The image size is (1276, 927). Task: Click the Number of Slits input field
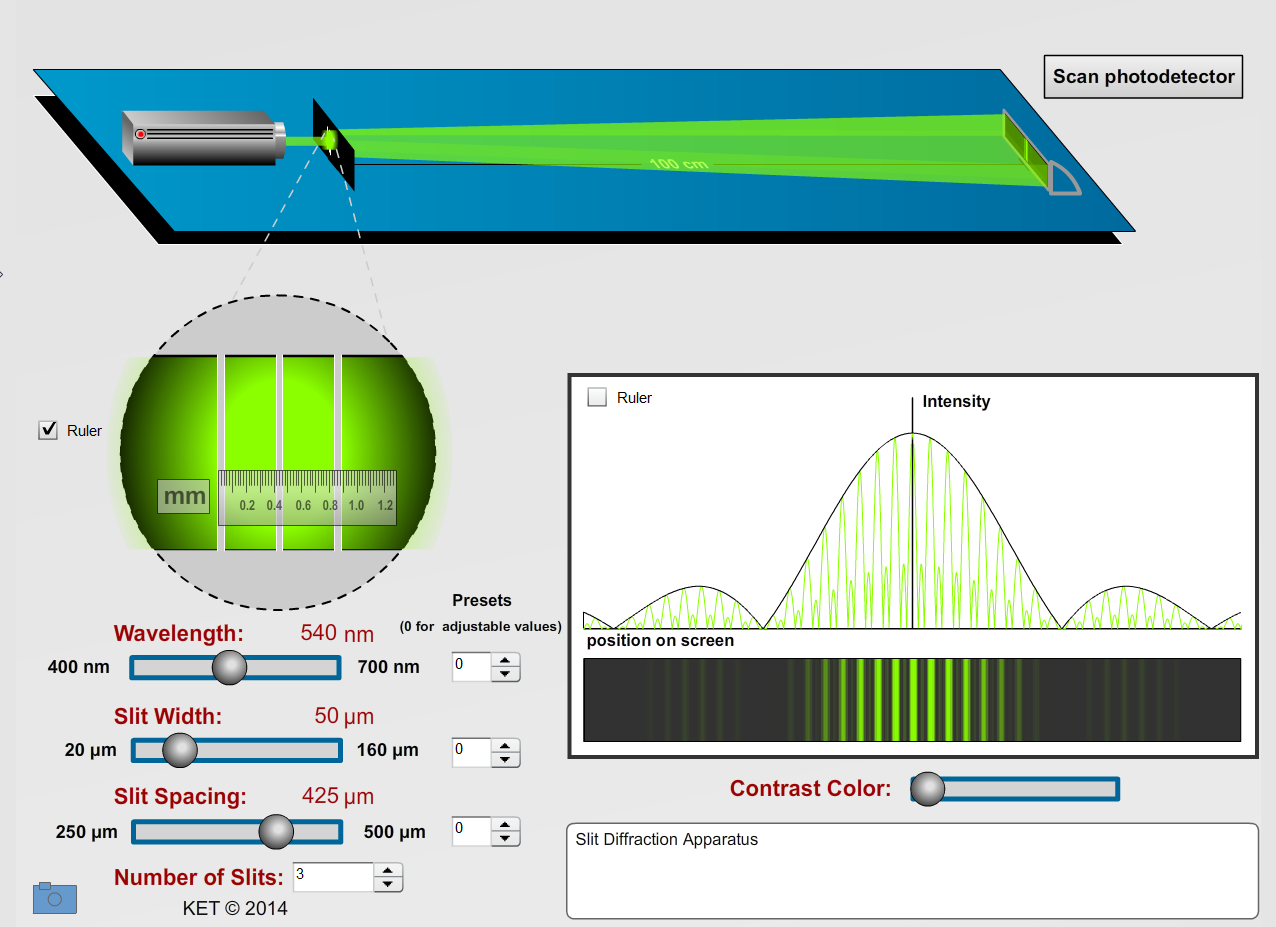pyautogui.click(x=332, y=877)
